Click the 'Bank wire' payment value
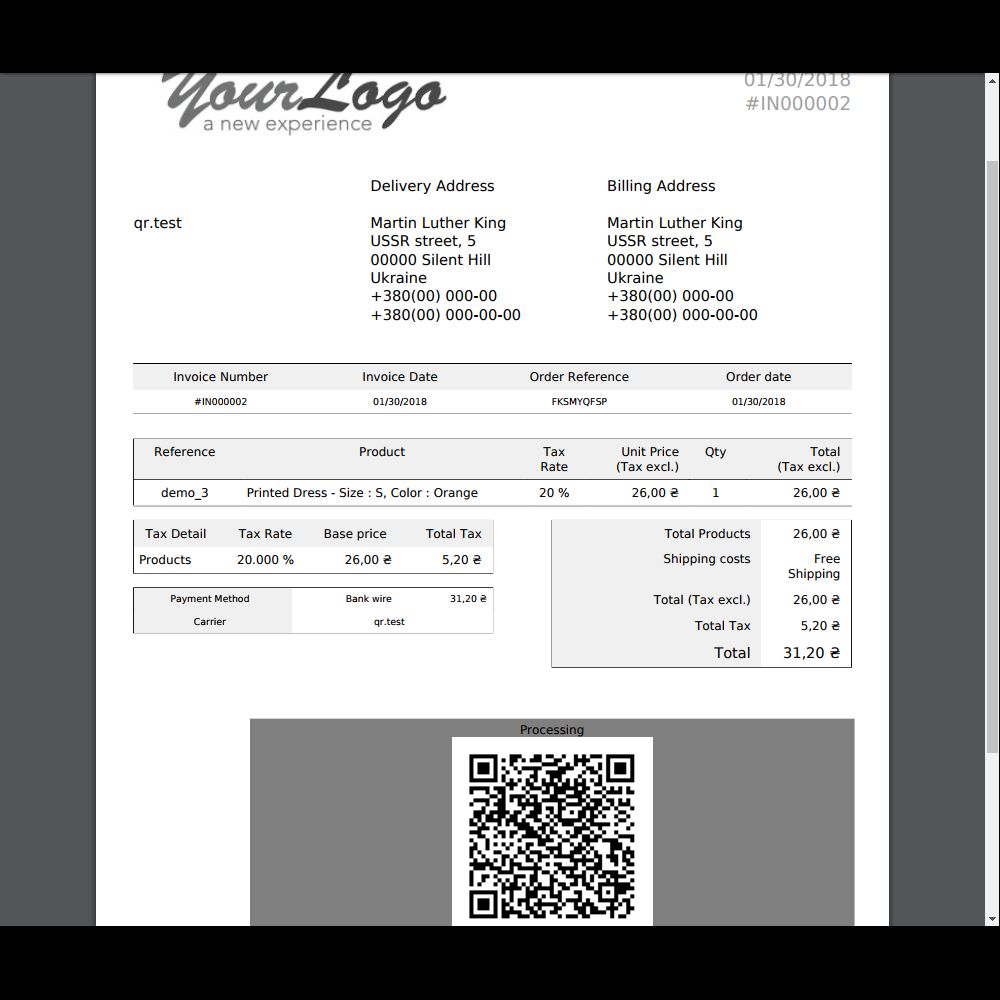Image resolution: width=1000 pixels, height=1000 pixels. click(369, 599)
